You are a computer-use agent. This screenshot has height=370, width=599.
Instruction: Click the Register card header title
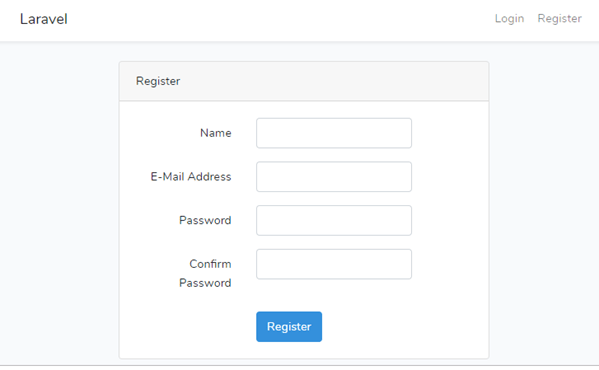(158, 81)
